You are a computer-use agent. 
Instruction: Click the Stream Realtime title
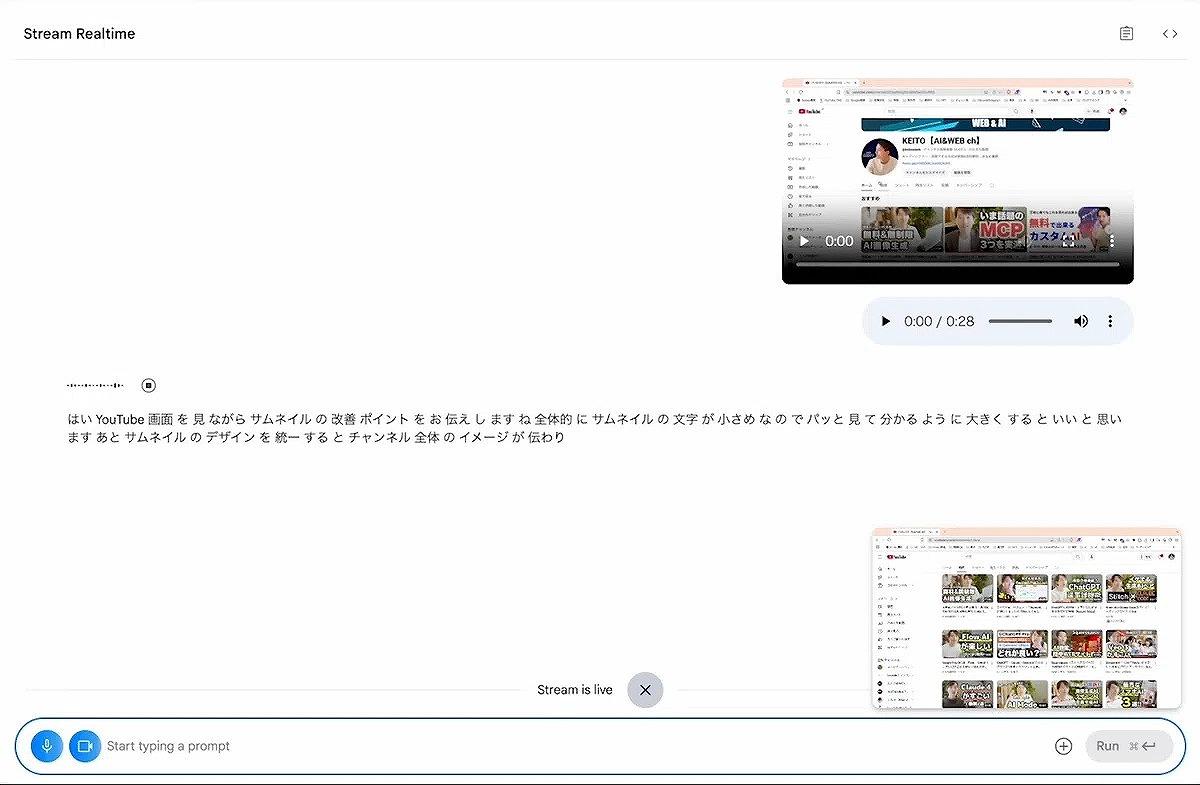[x=79, y=34]
